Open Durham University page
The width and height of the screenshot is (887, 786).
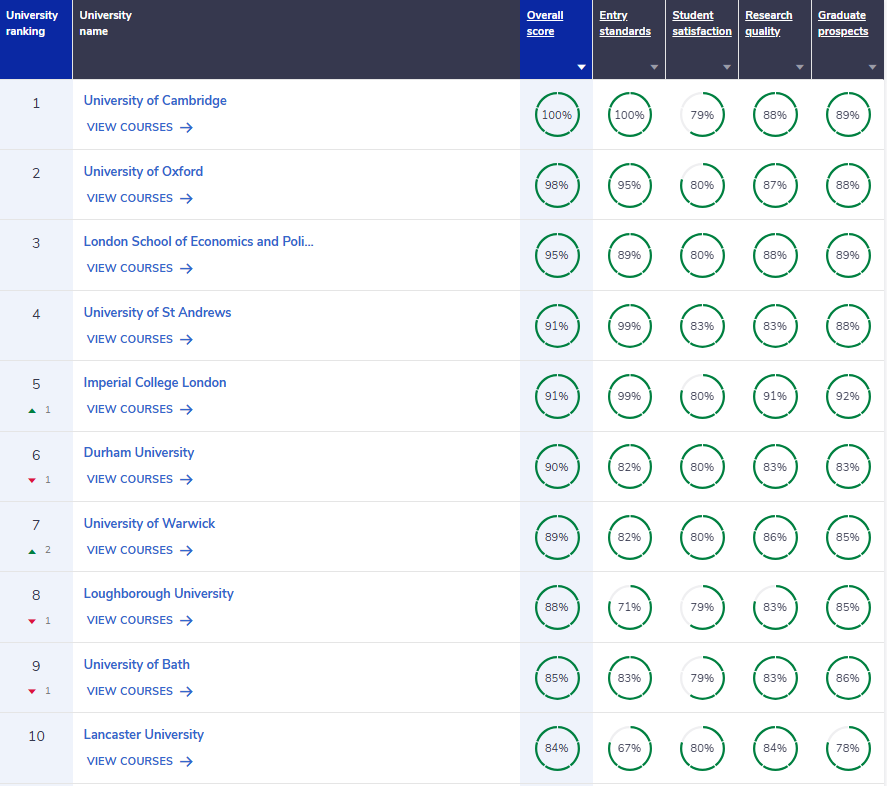pyautogui.click(x=139, y=453)
